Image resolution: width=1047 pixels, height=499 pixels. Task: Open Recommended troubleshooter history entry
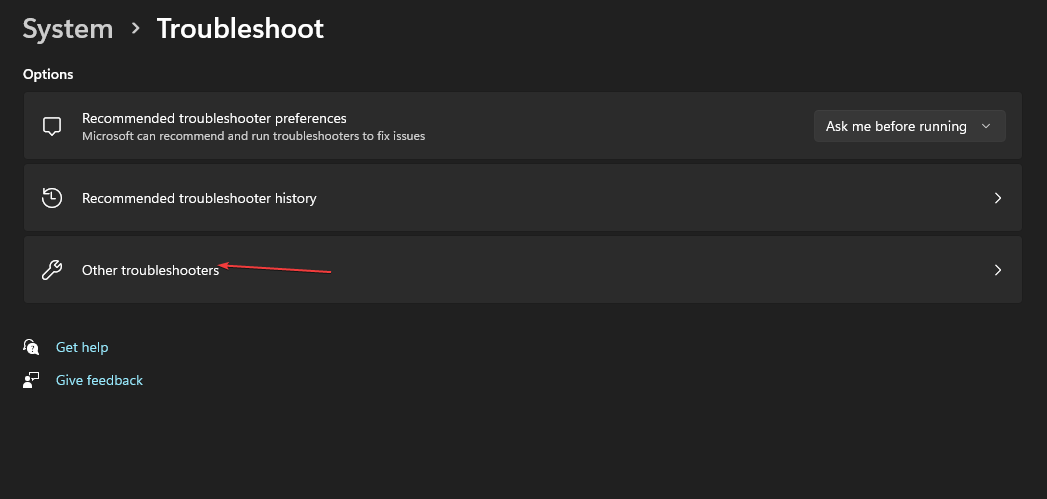coord(523,198)
